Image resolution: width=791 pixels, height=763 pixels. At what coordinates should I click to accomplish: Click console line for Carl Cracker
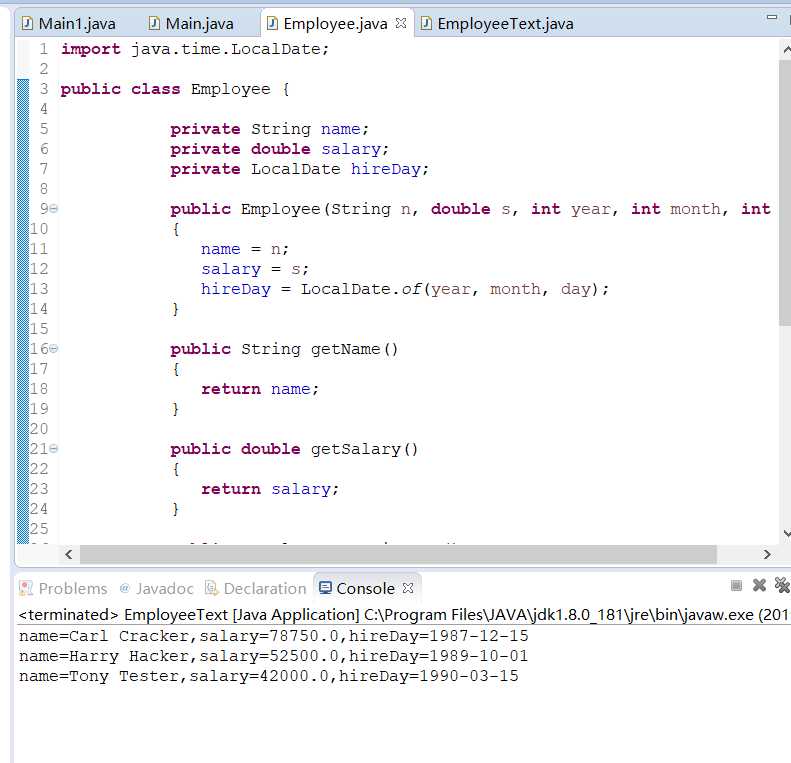pyautogui.click(x=273, y=636)
